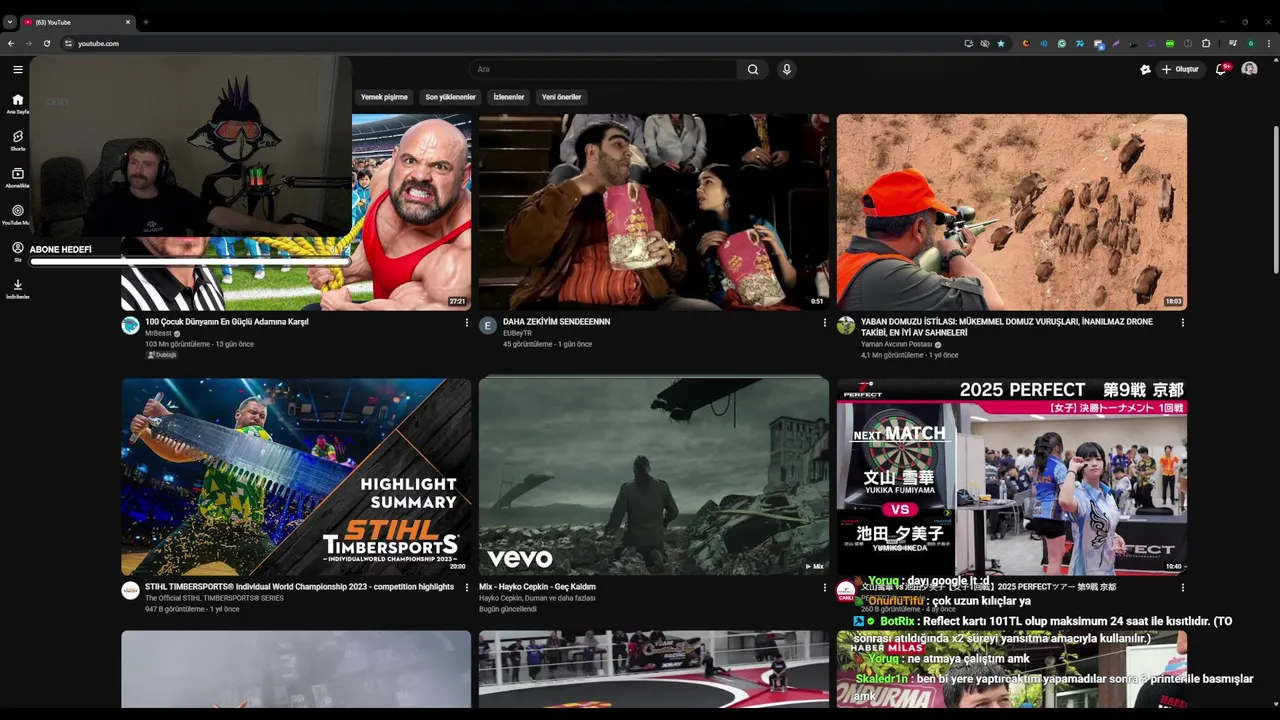Screen dimensions: 1280x720
Task: Go back with browser back arrow
Action: click(11, 43)
